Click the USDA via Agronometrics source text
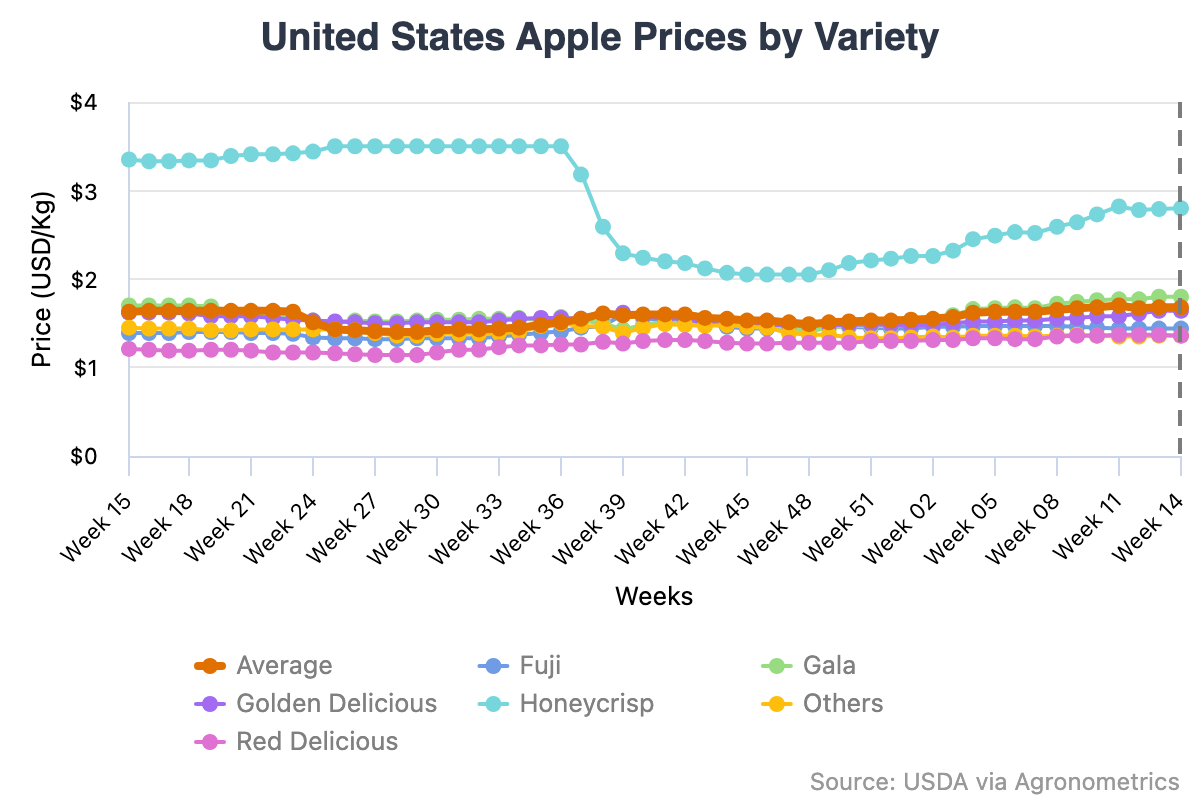This screenshot has height=800, width=1200. 994,780
